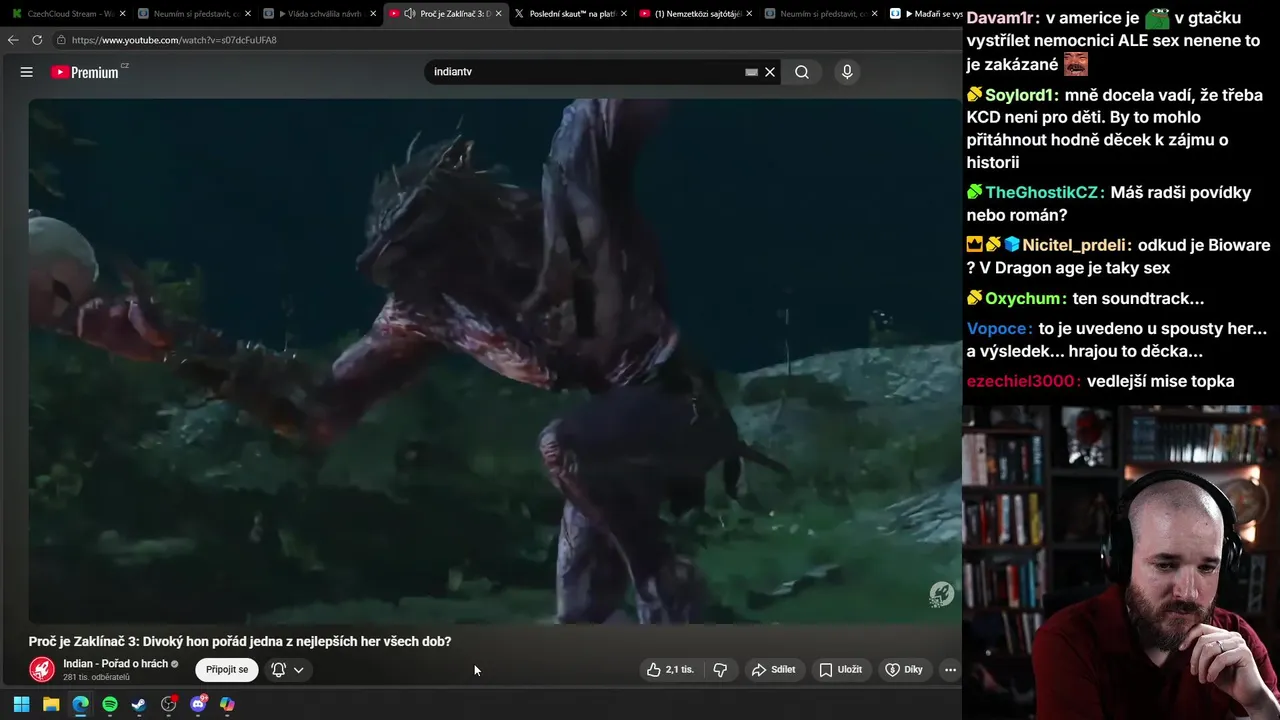Click the search magnifier button

[802, 72]
